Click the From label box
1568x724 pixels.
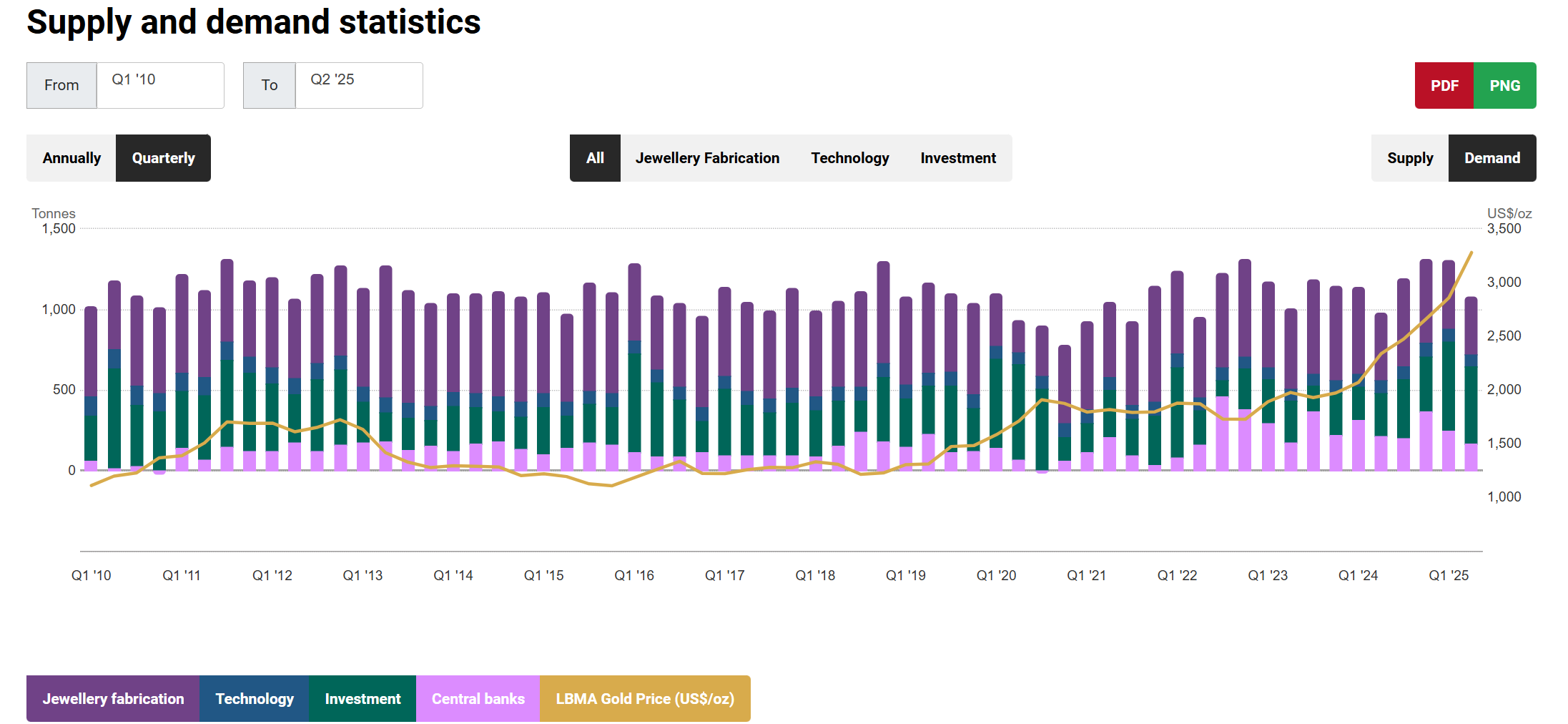(61, 85)
